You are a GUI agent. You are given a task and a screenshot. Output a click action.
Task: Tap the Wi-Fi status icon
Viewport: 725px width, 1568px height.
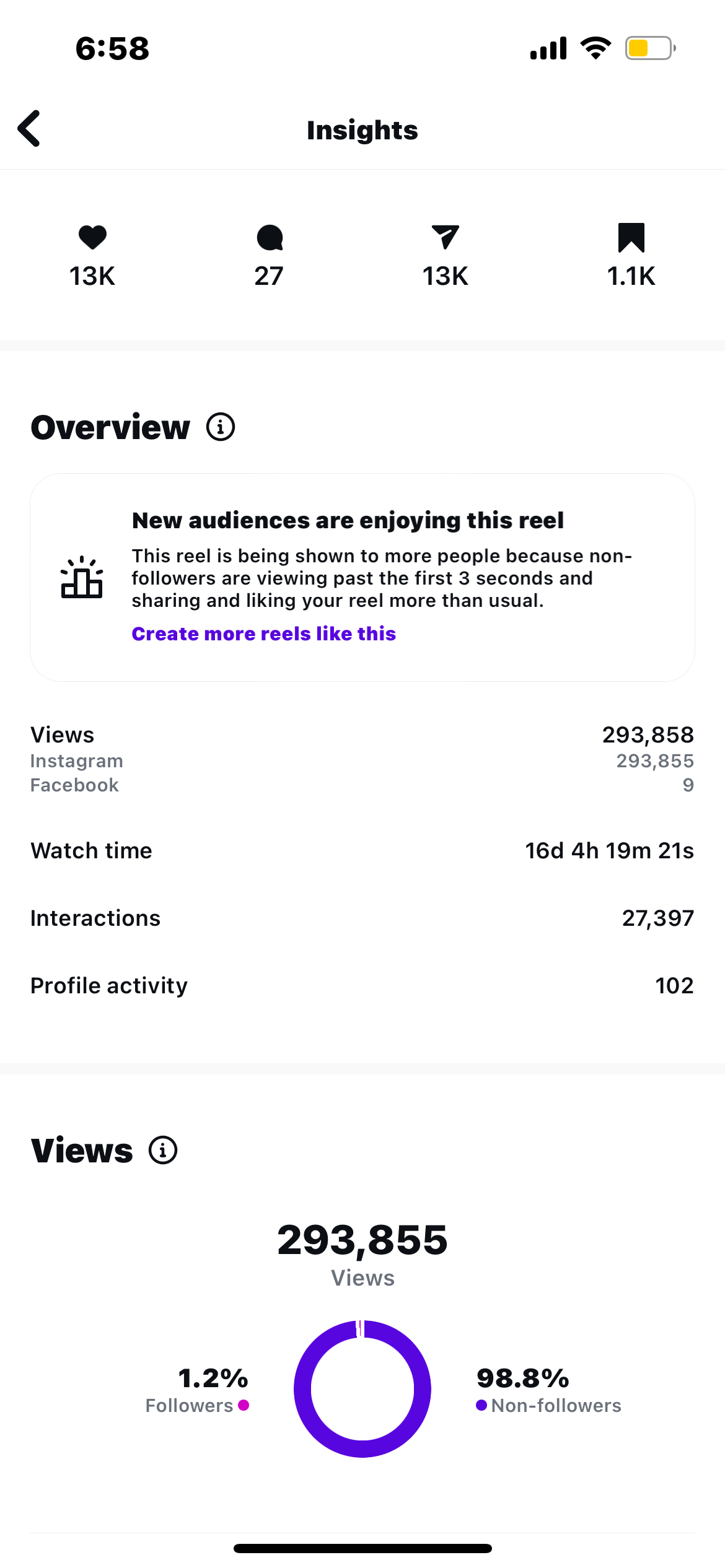595,48
